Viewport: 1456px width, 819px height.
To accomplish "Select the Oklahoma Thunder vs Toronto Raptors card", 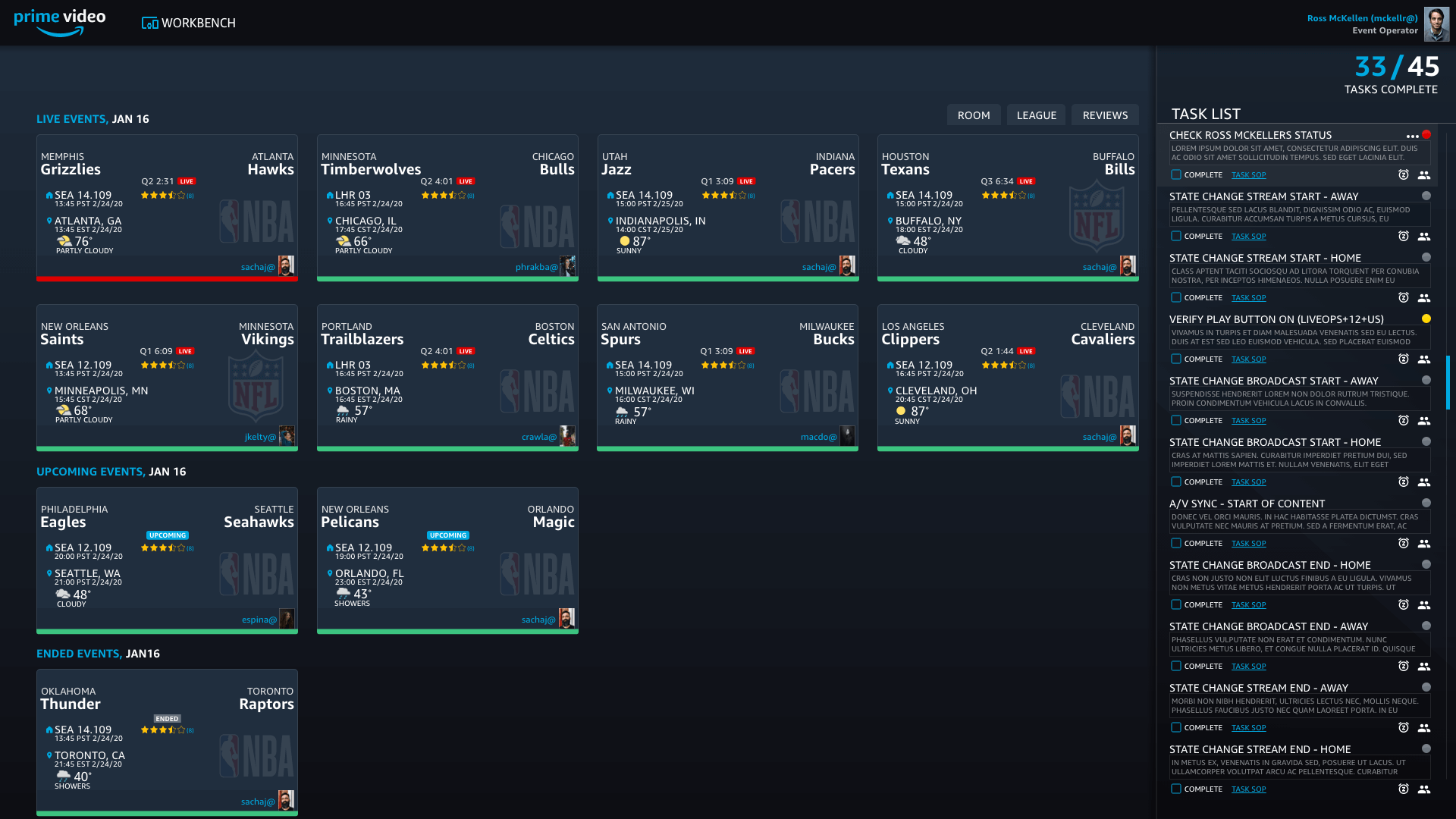I will click(167, 742).
